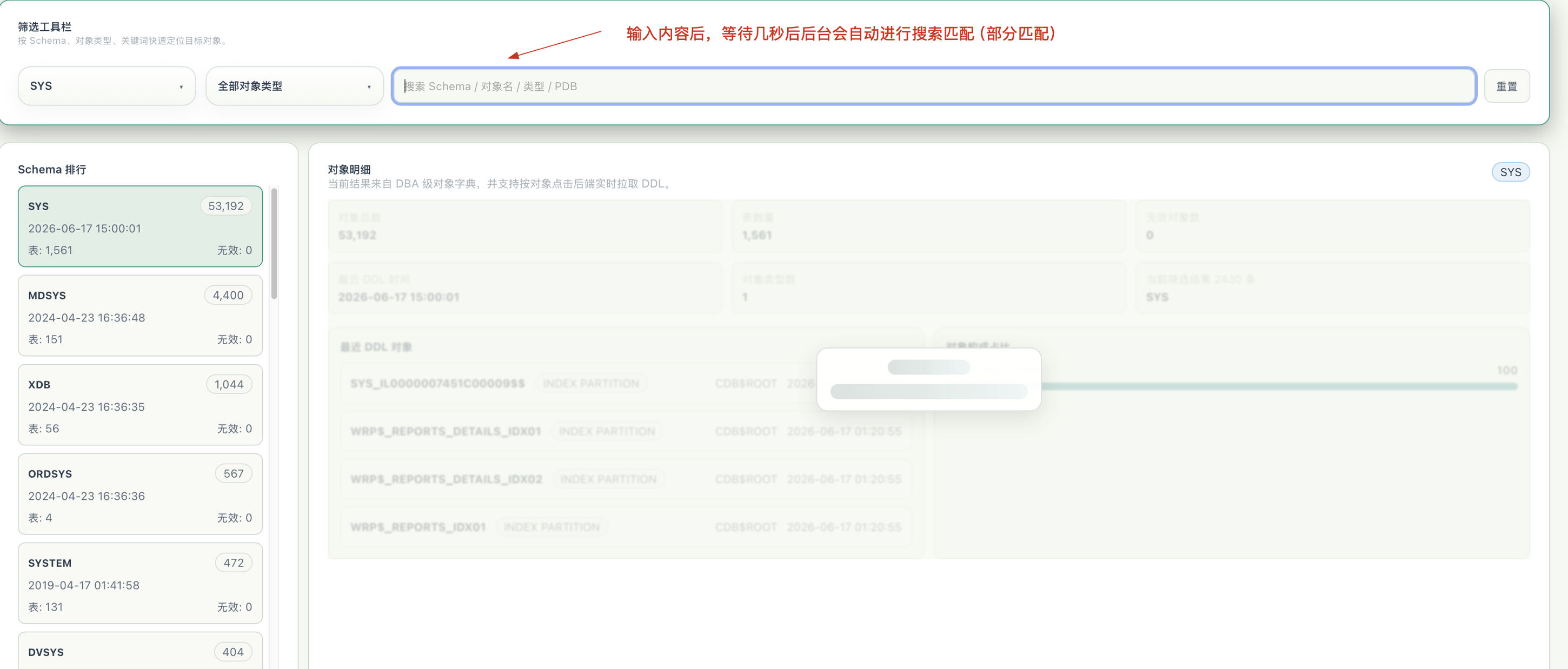
Task: Focus the 搜索 Schema / 对象名 search field
Action: click(x=934, y=86)
